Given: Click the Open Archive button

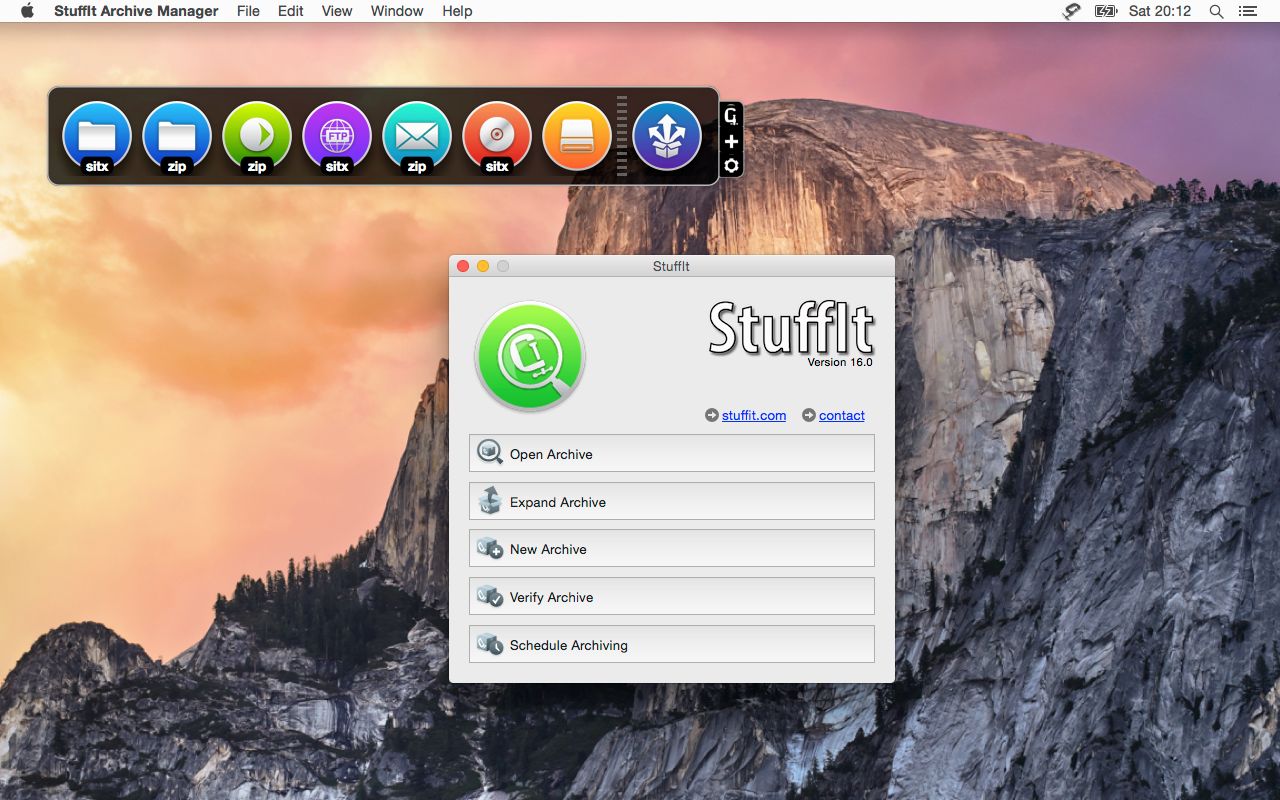Looking at the screenshot, I should tap(672, 453).
